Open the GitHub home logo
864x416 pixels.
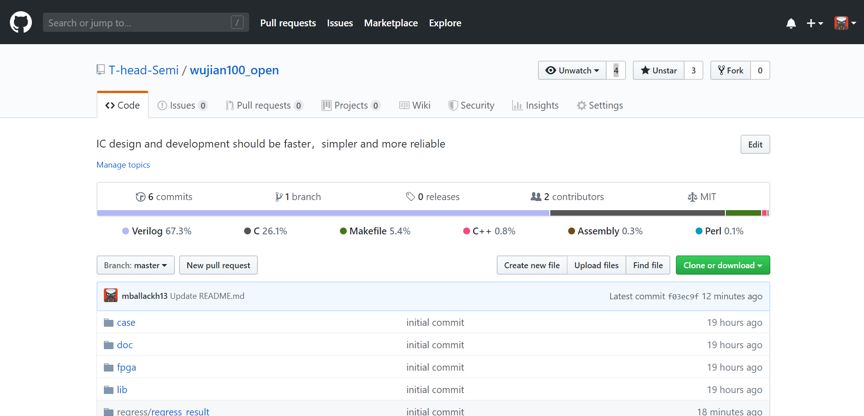[x=21, y=23]
